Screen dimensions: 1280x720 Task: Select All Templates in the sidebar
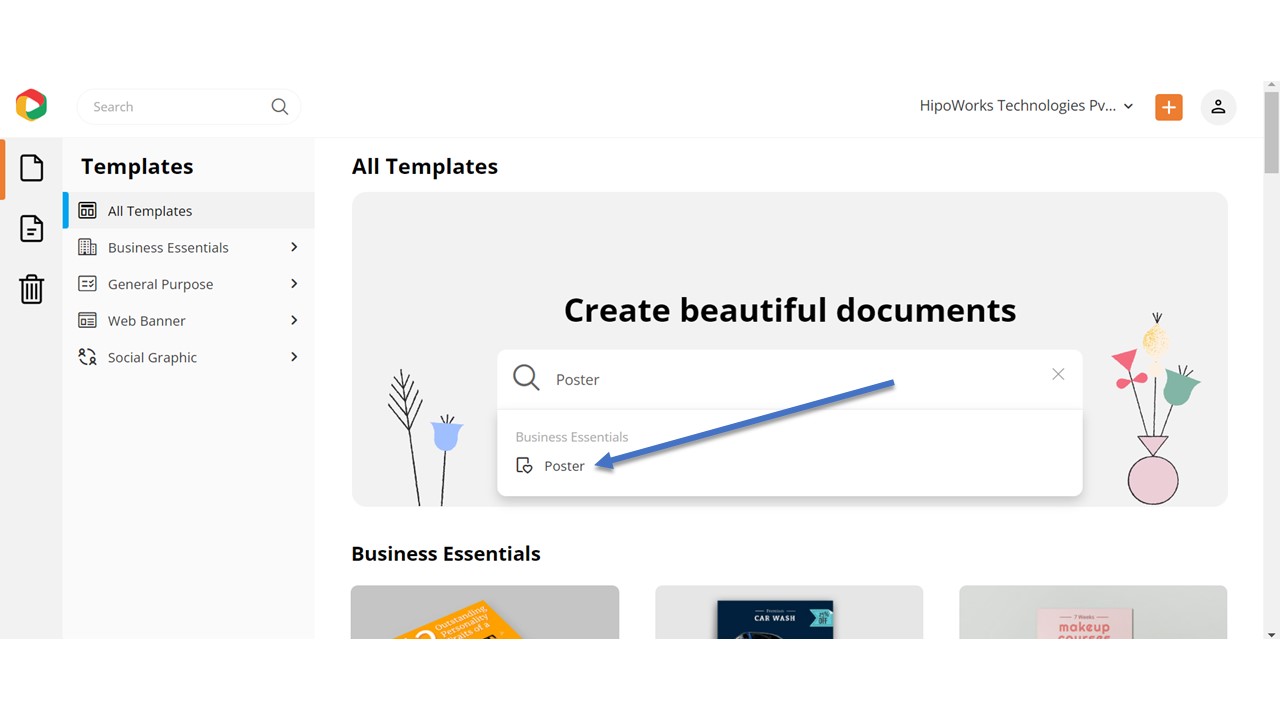coord(150,211)
